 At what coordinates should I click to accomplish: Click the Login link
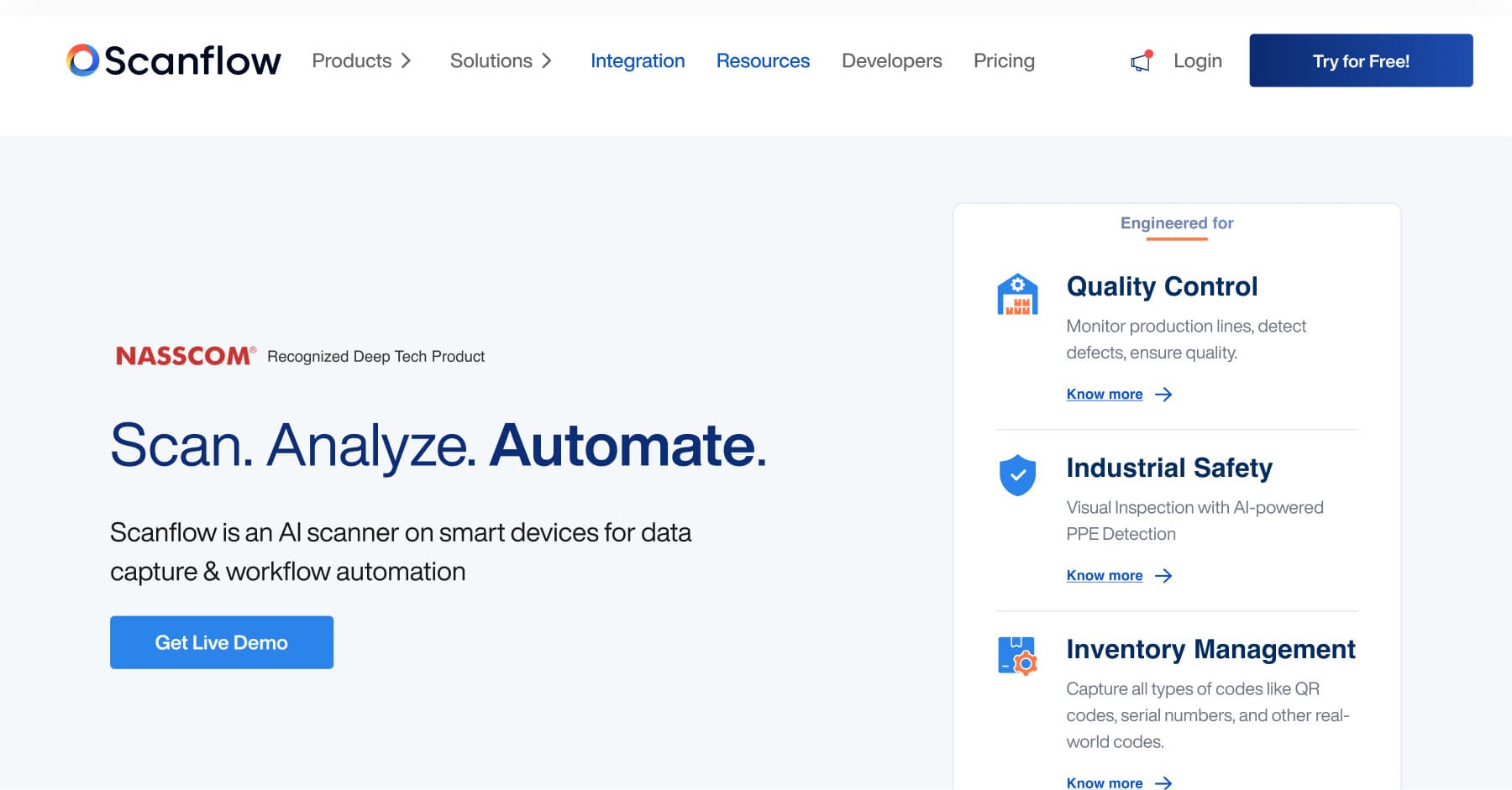click(x=1197, y=61)
